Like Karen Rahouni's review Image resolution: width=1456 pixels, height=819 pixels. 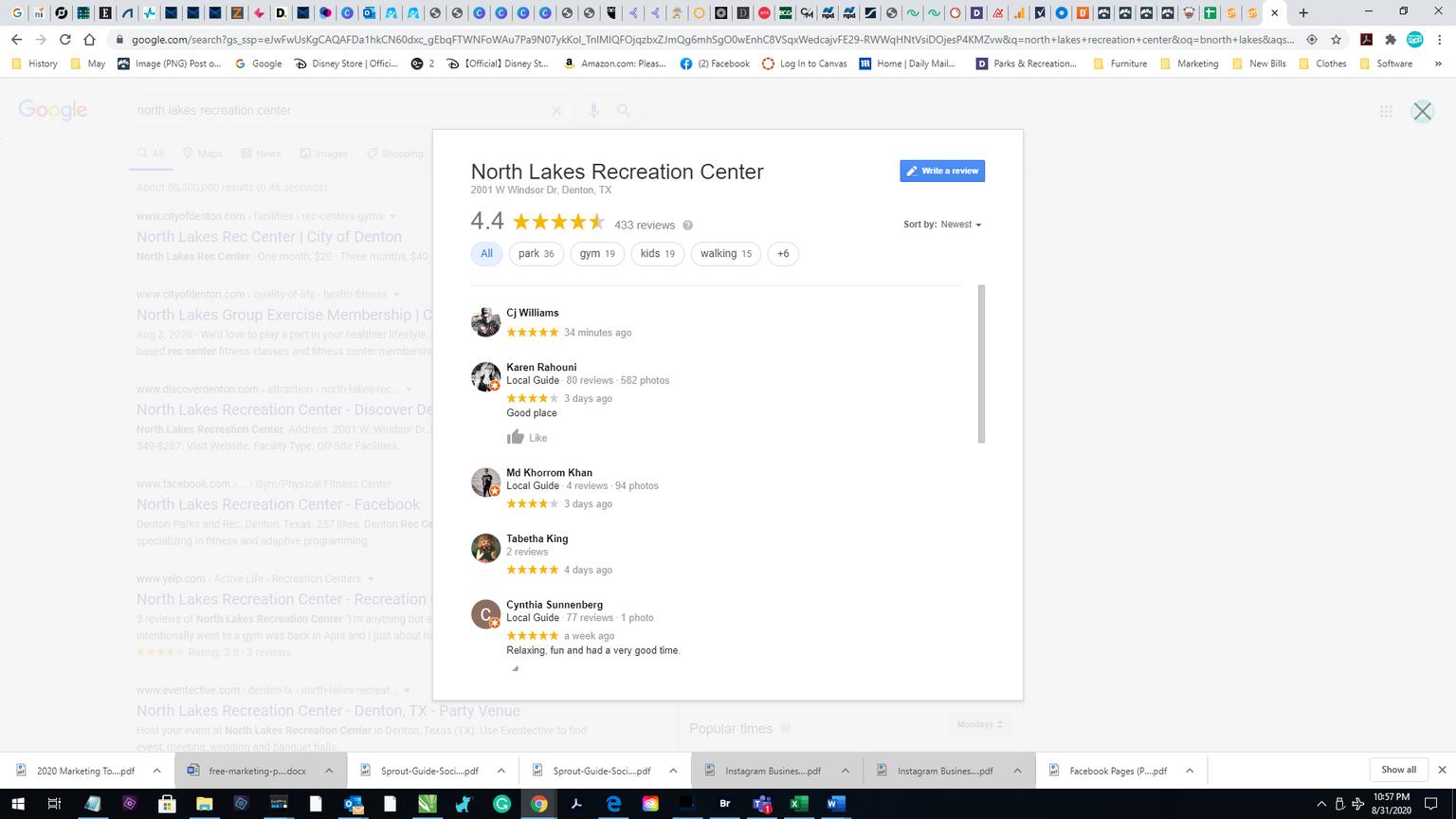(526, 437)
